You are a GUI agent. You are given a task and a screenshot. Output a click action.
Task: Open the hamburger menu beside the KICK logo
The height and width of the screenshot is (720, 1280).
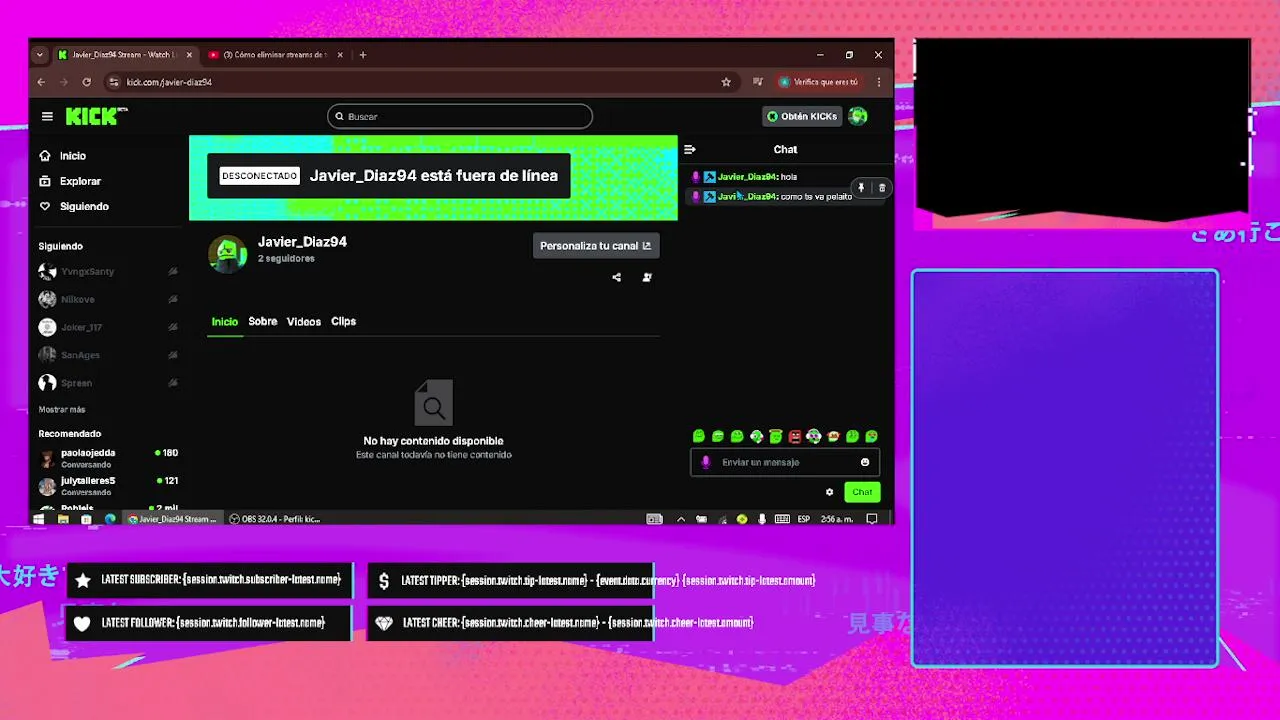pyautogui.click(x=47, y=116)
